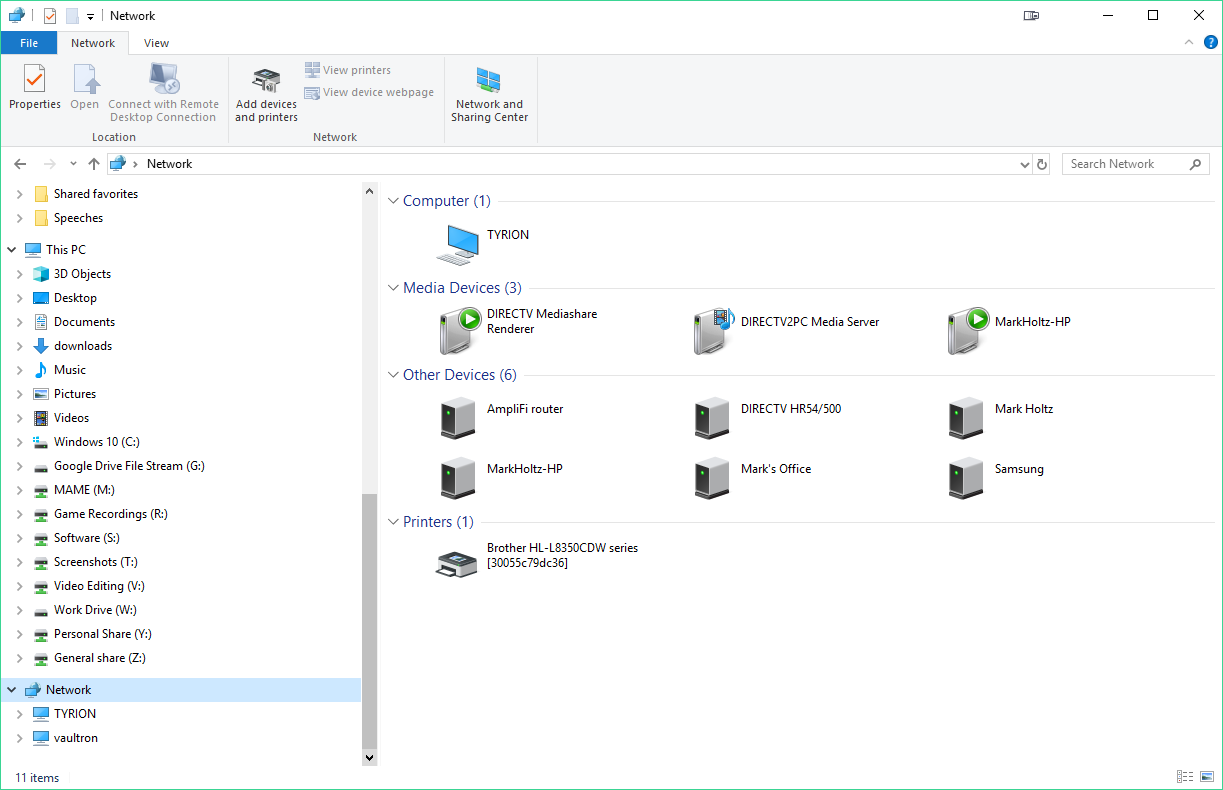1223x790 pixels.
Task: Click Add devices and printers icon
Action: [266, 80]
